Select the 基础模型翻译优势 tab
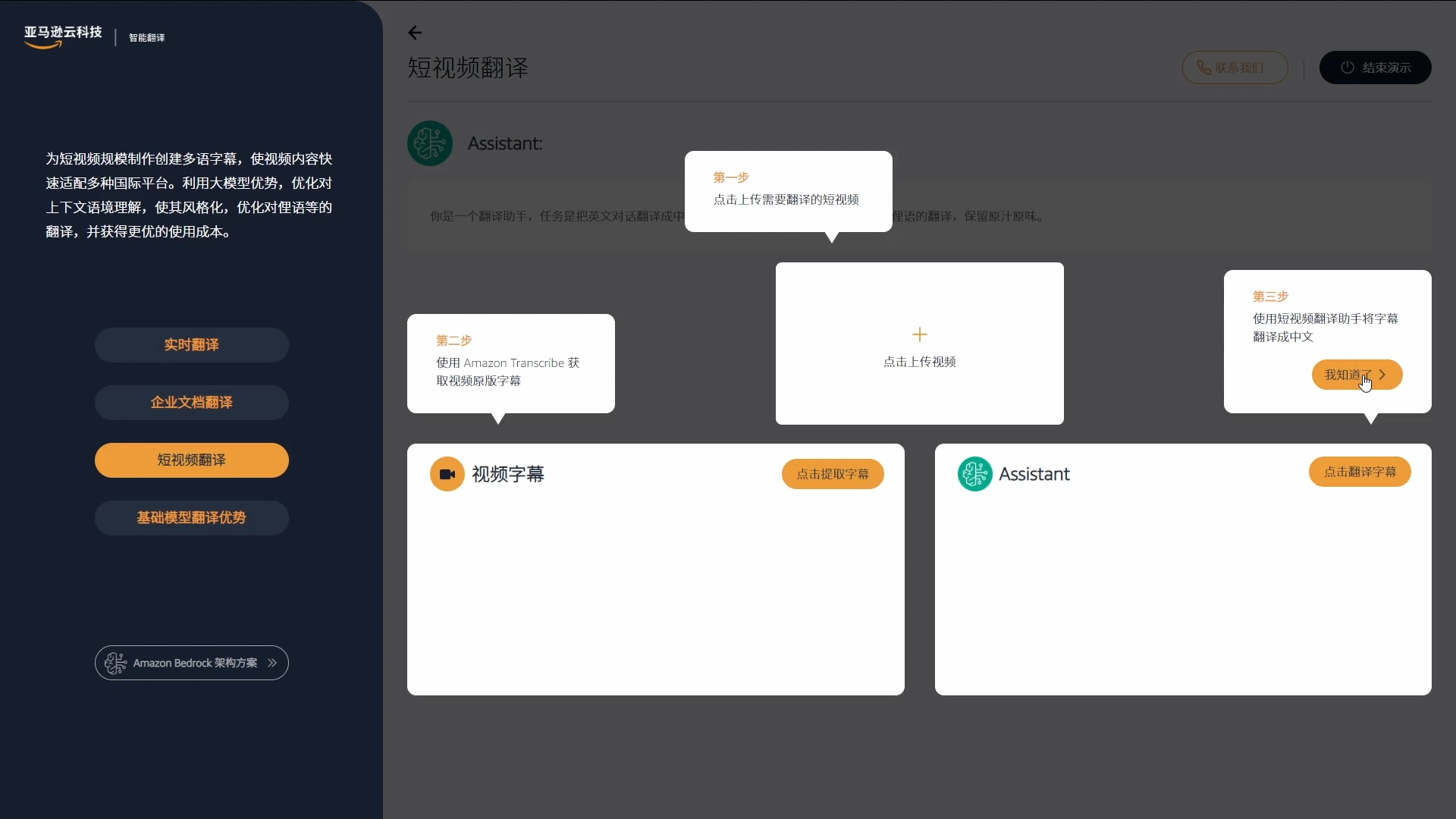This screenshot has width=1456, height=819. 191,518
